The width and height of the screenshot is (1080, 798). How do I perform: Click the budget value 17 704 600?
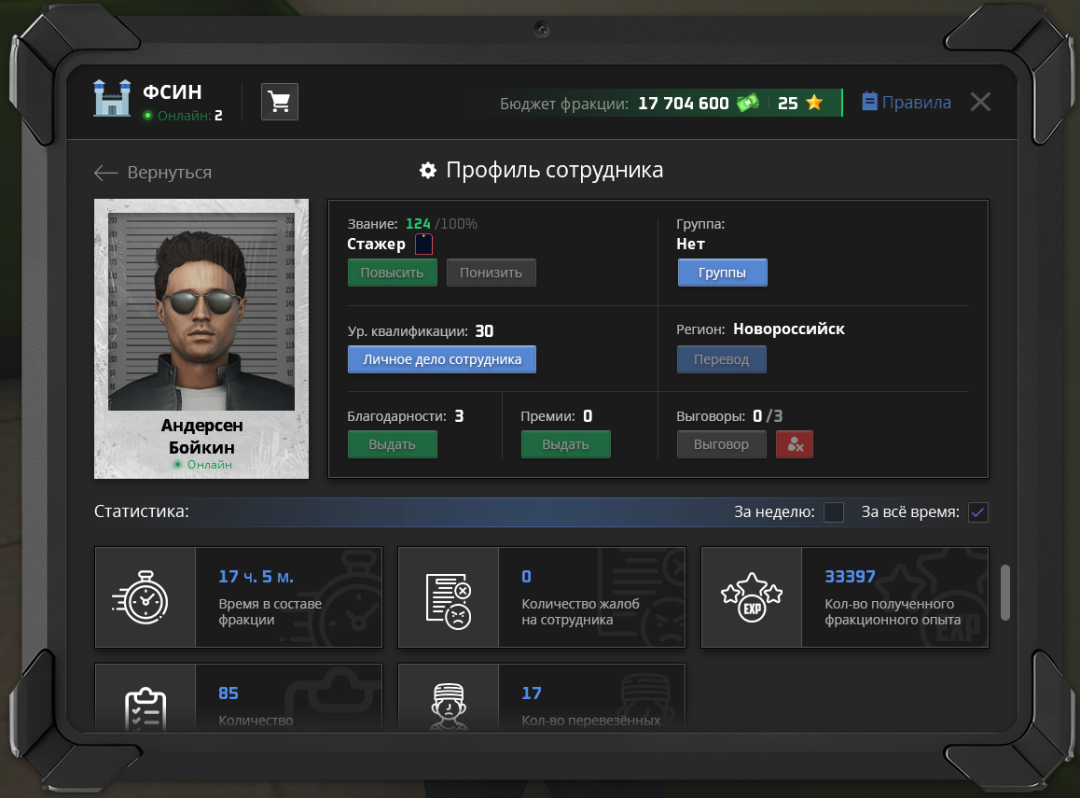(x=683, y=103)
